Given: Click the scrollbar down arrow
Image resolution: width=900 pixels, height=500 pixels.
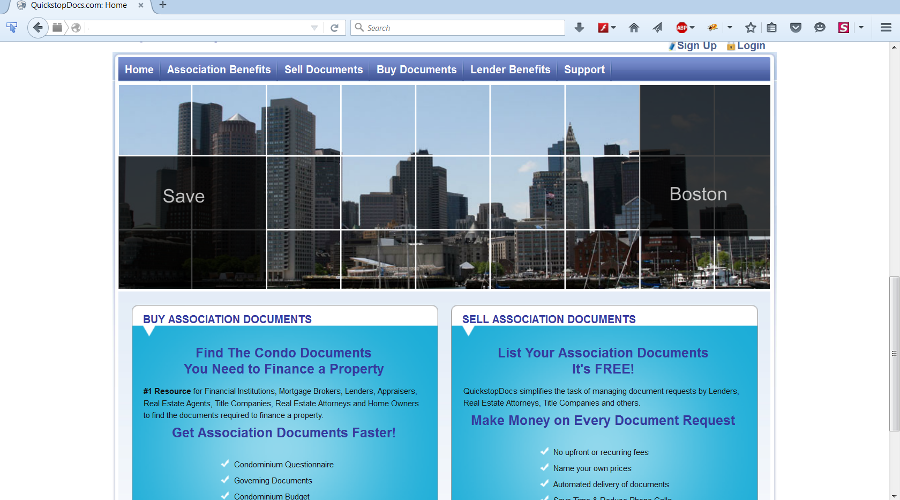Looking at the screenshot, I should pyautogui.click(x=894, y=495).
